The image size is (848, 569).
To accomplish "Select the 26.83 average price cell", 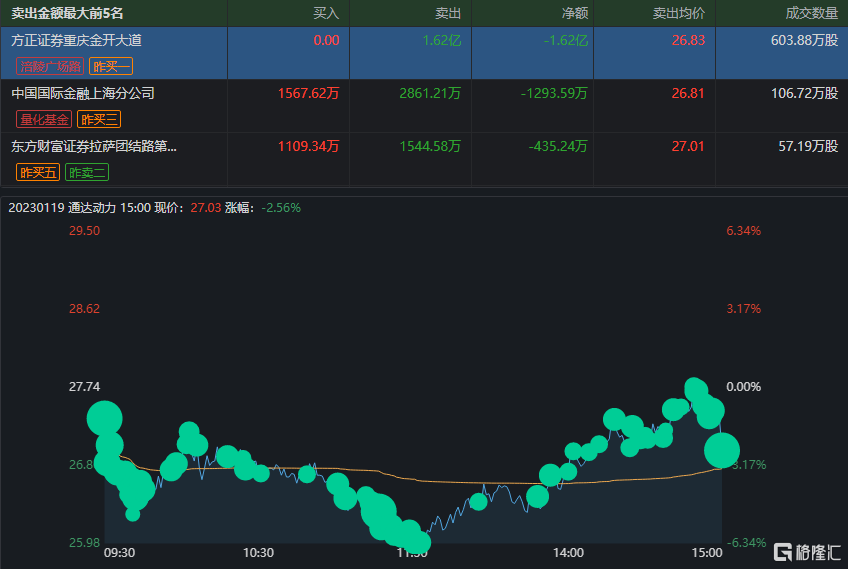I will point(688,41).
